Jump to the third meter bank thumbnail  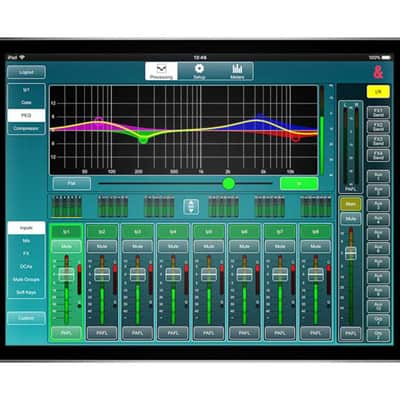click(x=159, y=206)
